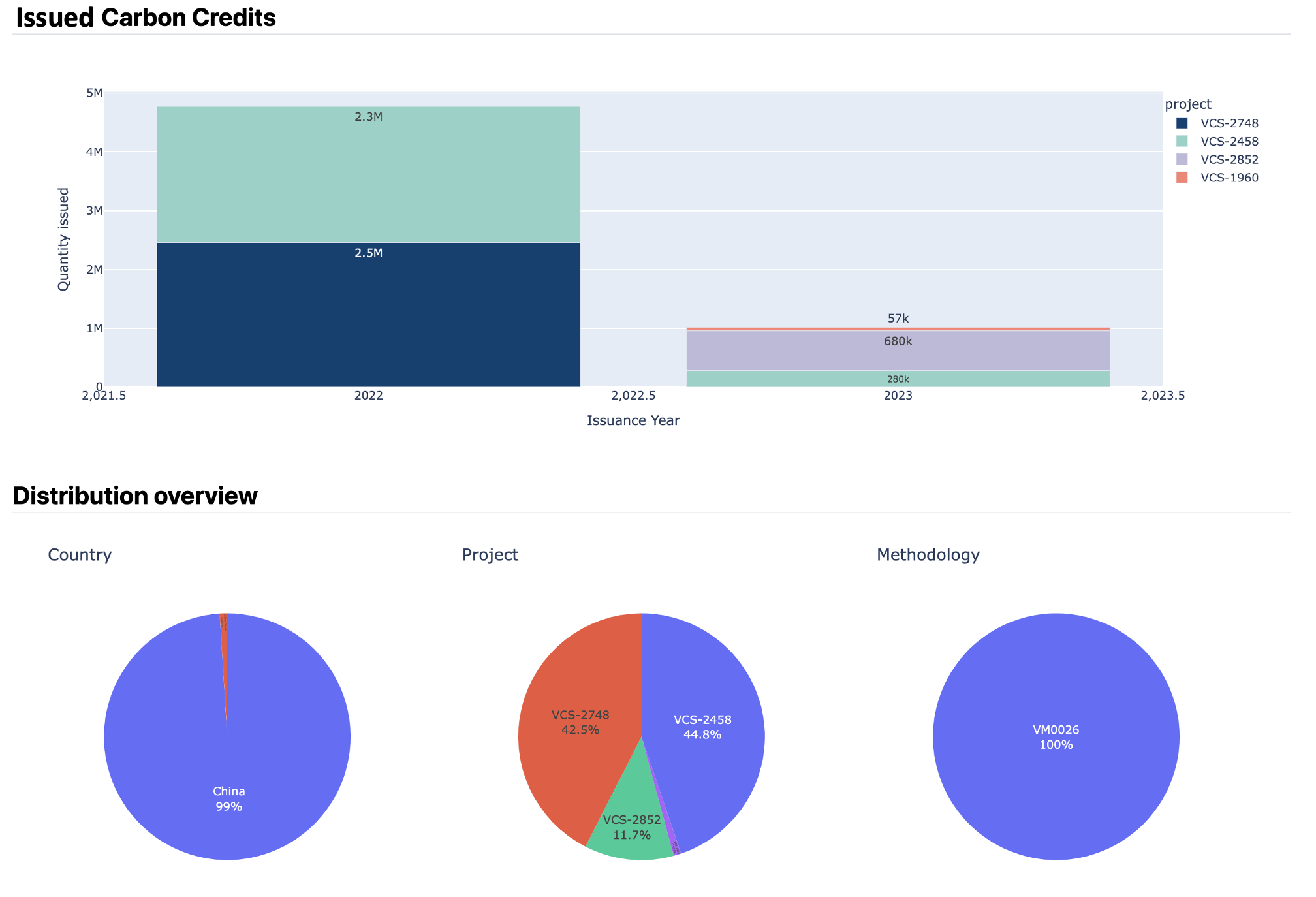This screenshot has height=897, width=1316.
Task: Click the teal 2.3M bar for 2022
Action: click(x=368, y=176)
